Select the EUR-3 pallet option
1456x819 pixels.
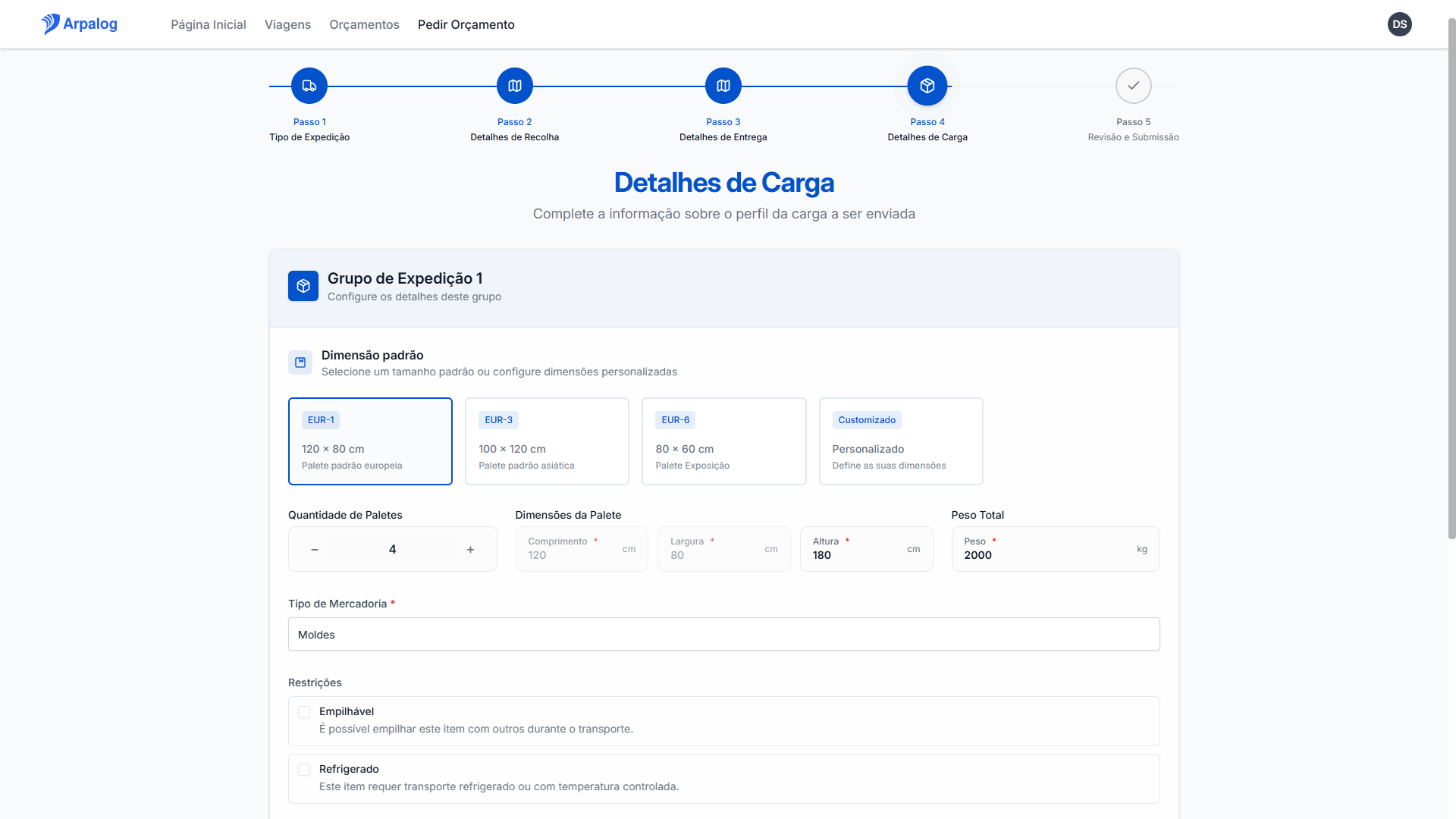(547, 441)
